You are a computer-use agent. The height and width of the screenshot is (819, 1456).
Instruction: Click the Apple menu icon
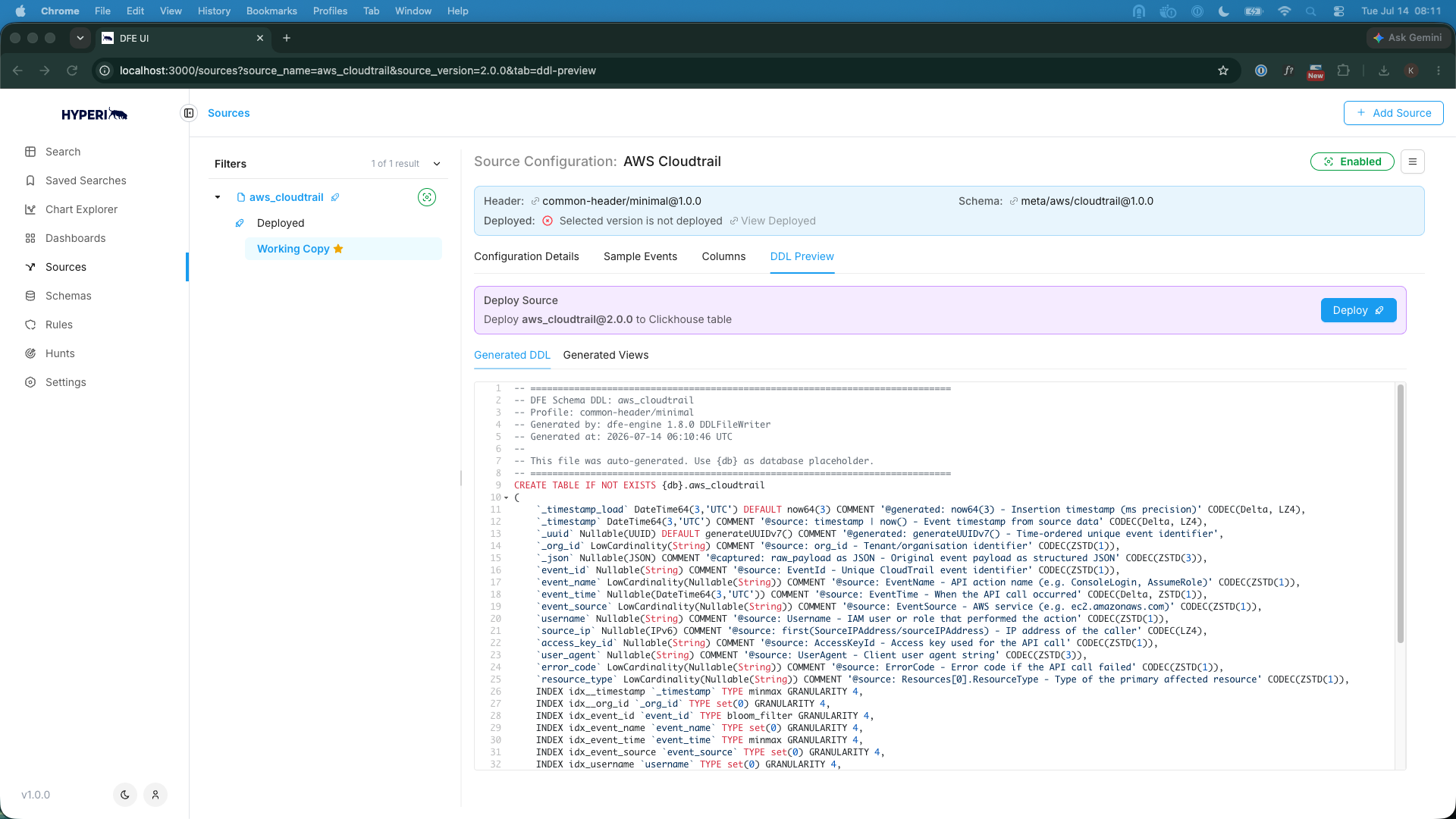click(20, 11)
